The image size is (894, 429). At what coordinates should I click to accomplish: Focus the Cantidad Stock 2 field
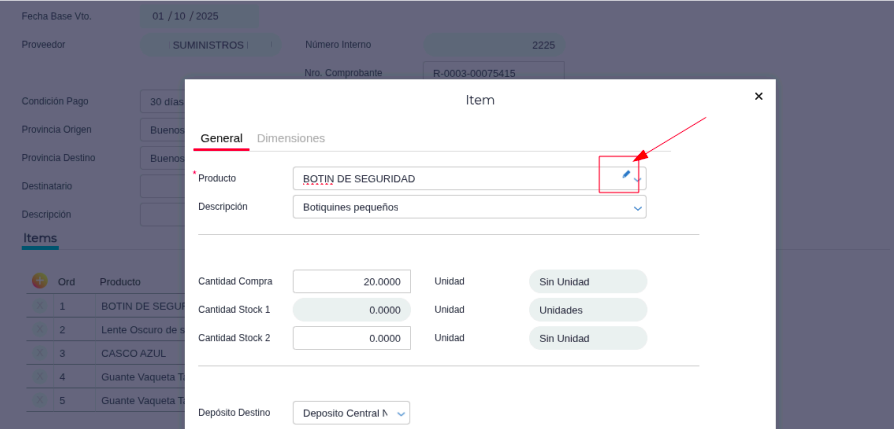click(x=351, y=338)
